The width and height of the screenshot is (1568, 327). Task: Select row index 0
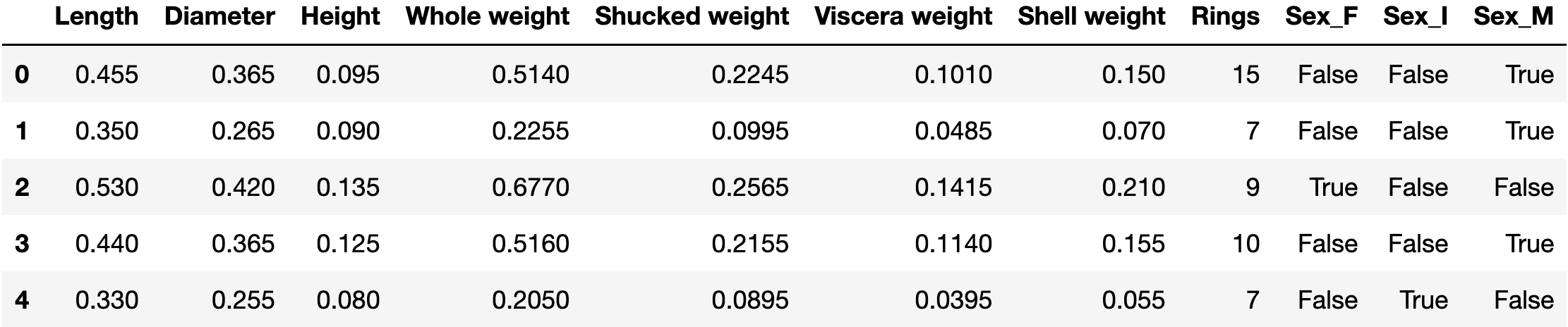22,75
